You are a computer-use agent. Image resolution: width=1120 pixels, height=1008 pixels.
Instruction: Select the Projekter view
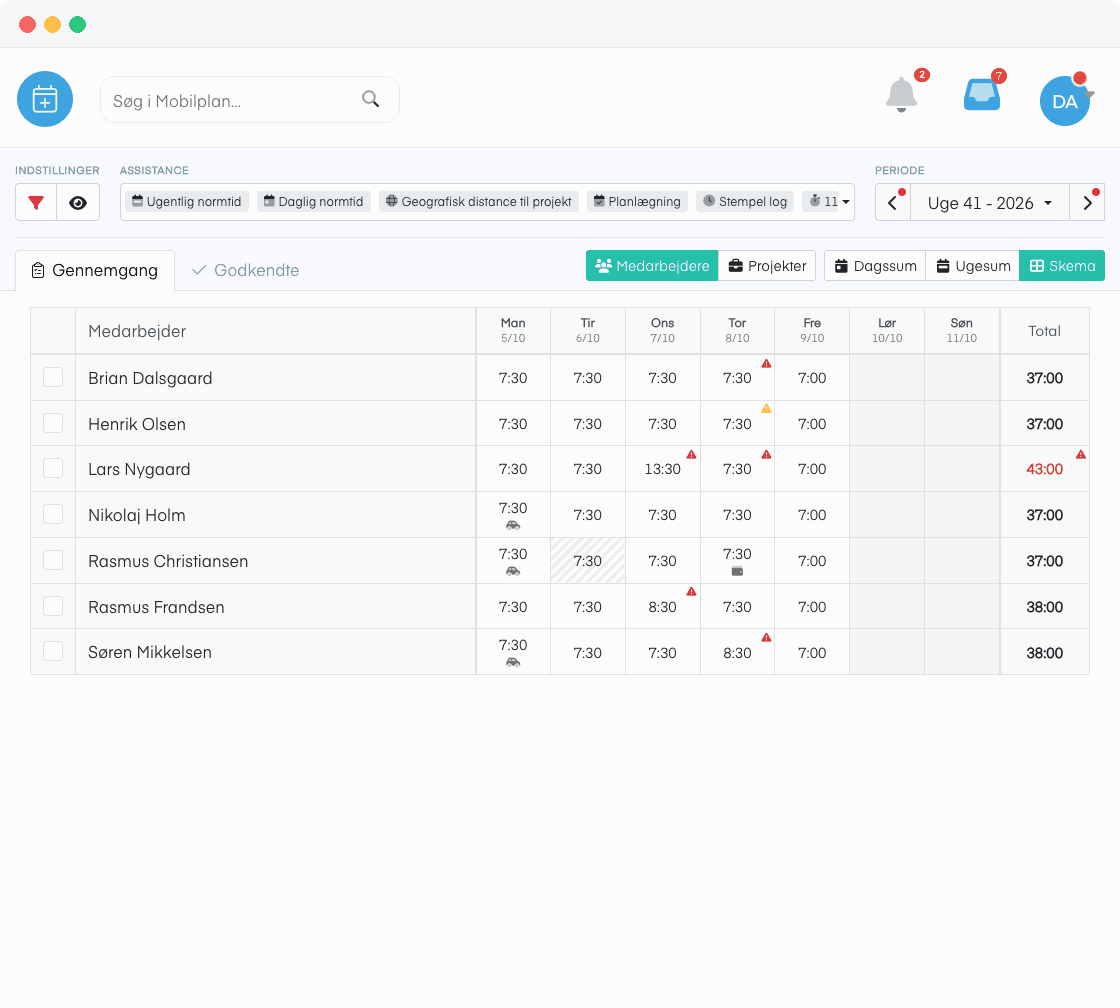click(x=767, y=266)
